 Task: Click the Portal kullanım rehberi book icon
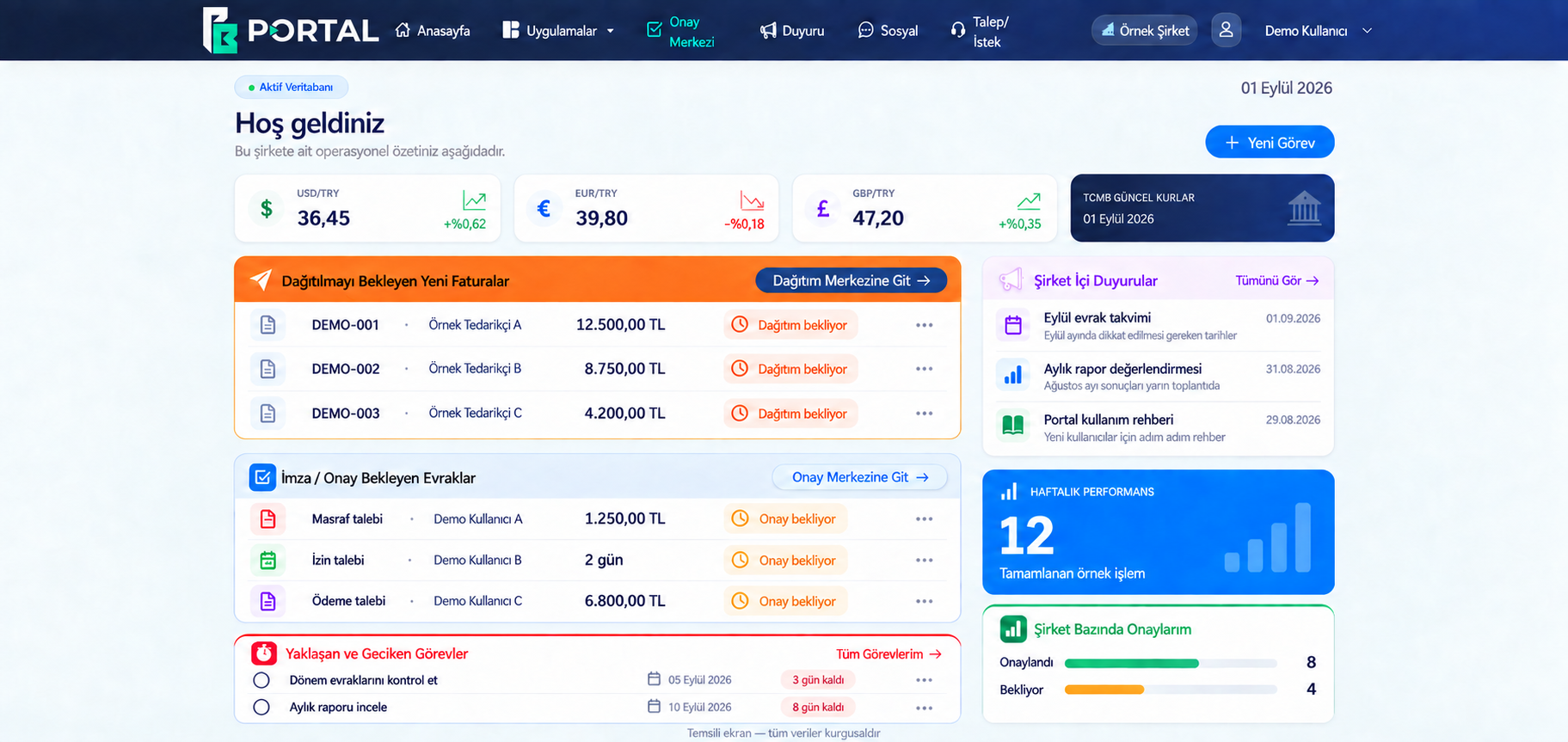click(x=1013, y=426)
